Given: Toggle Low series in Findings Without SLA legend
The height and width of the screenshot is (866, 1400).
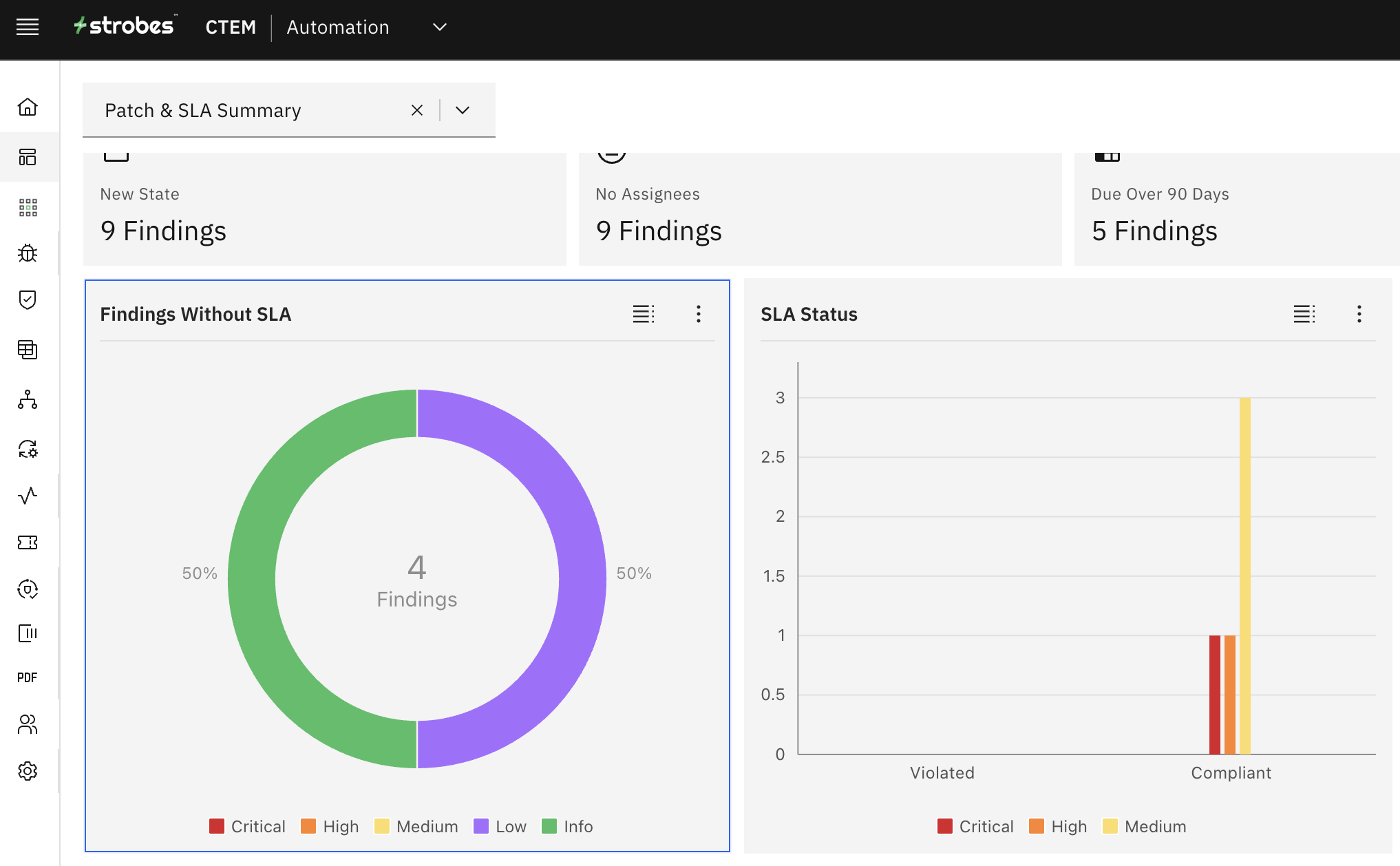Looking at the screenshot, I should [x=500, y=826].
